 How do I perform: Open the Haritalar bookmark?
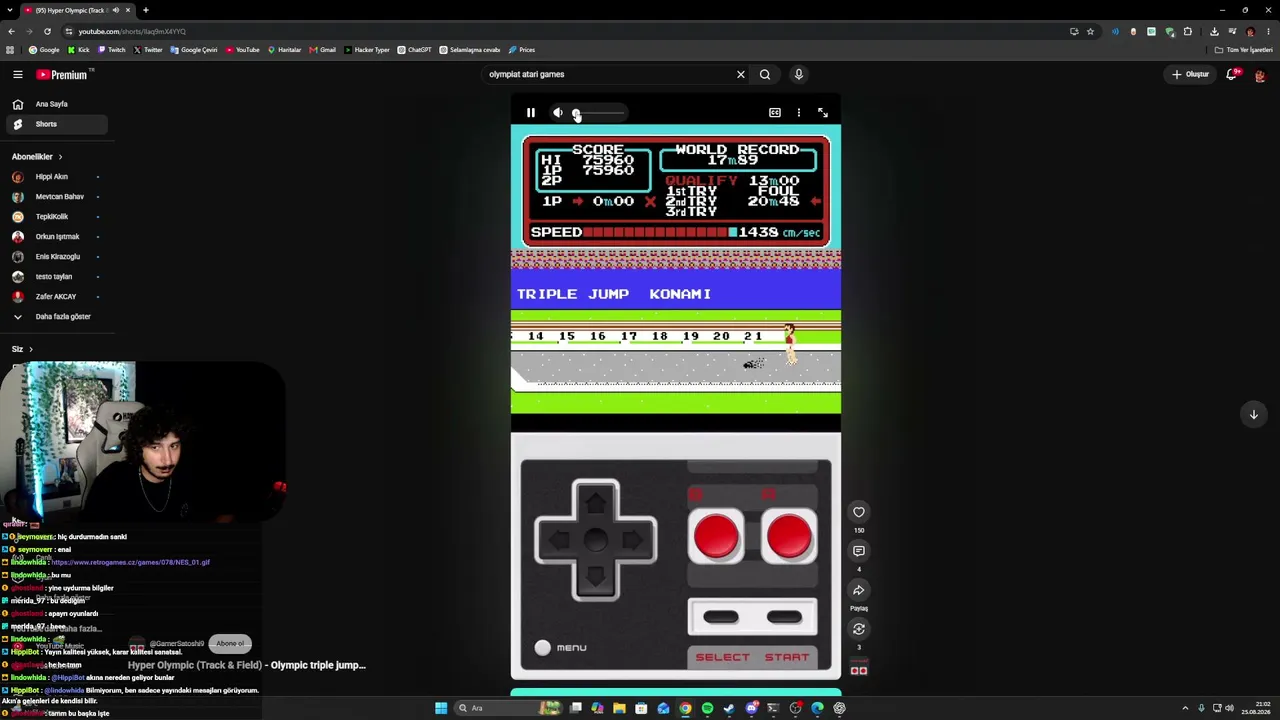(284, 50)
